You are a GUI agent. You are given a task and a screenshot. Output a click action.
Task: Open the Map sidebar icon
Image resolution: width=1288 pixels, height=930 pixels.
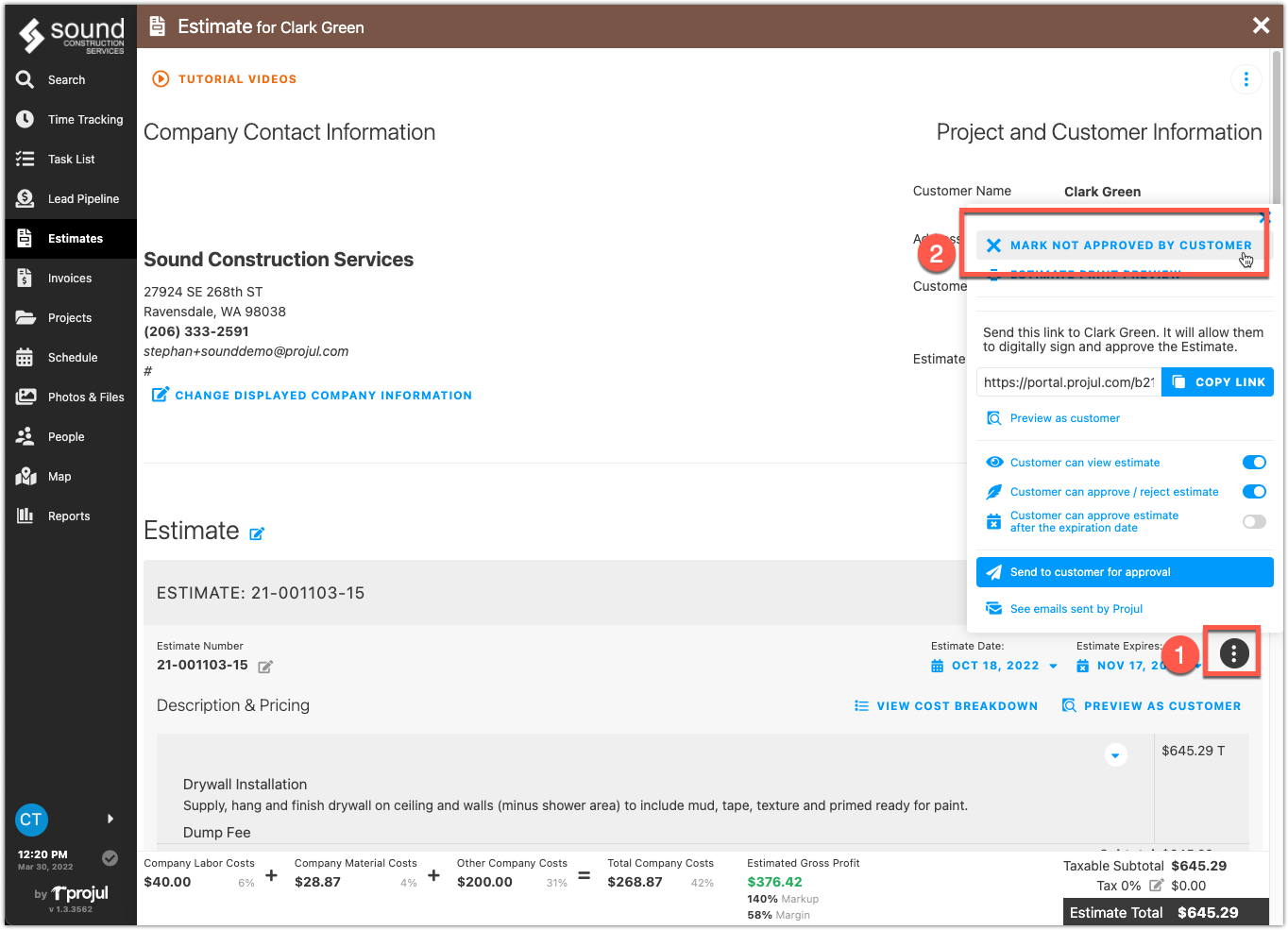pos(25,476)
